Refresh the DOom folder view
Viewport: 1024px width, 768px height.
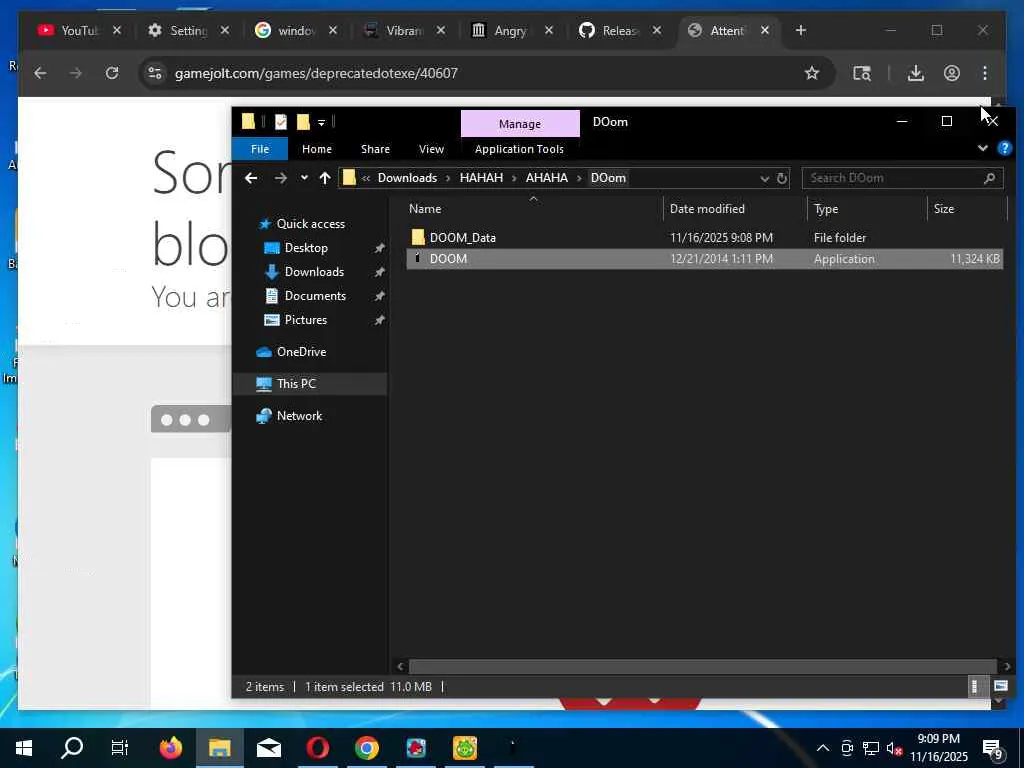pyautogui.click(x=782, y=178)
